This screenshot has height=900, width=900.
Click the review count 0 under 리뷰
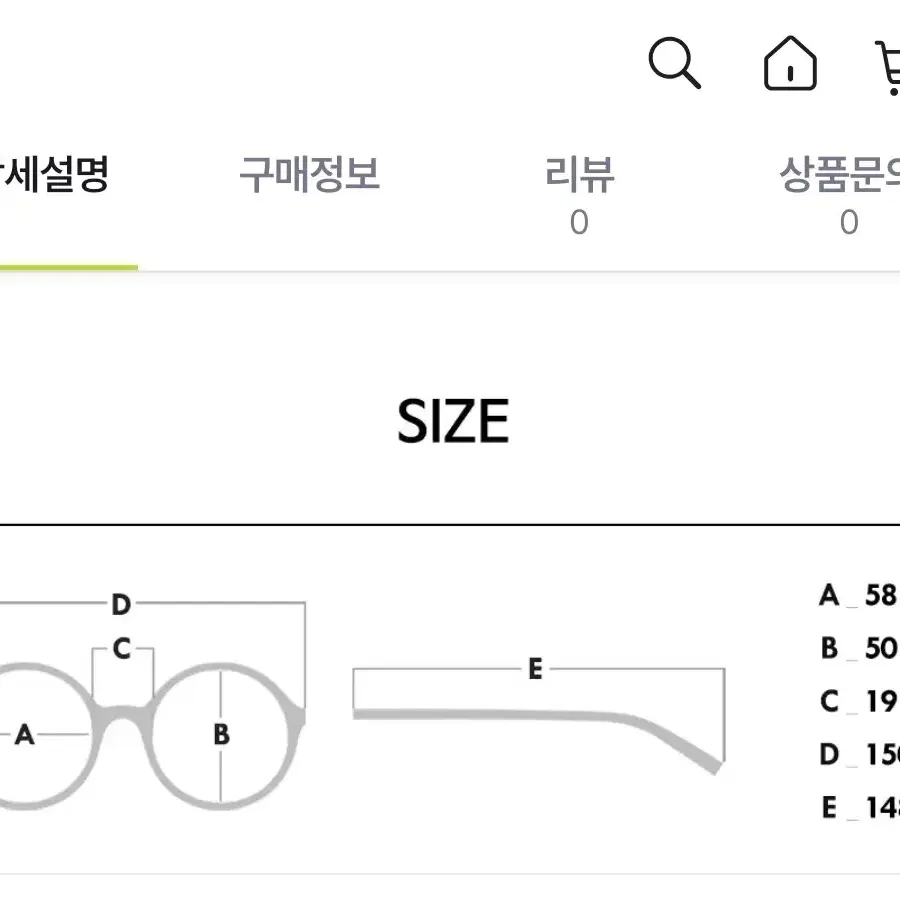[579, 222]
